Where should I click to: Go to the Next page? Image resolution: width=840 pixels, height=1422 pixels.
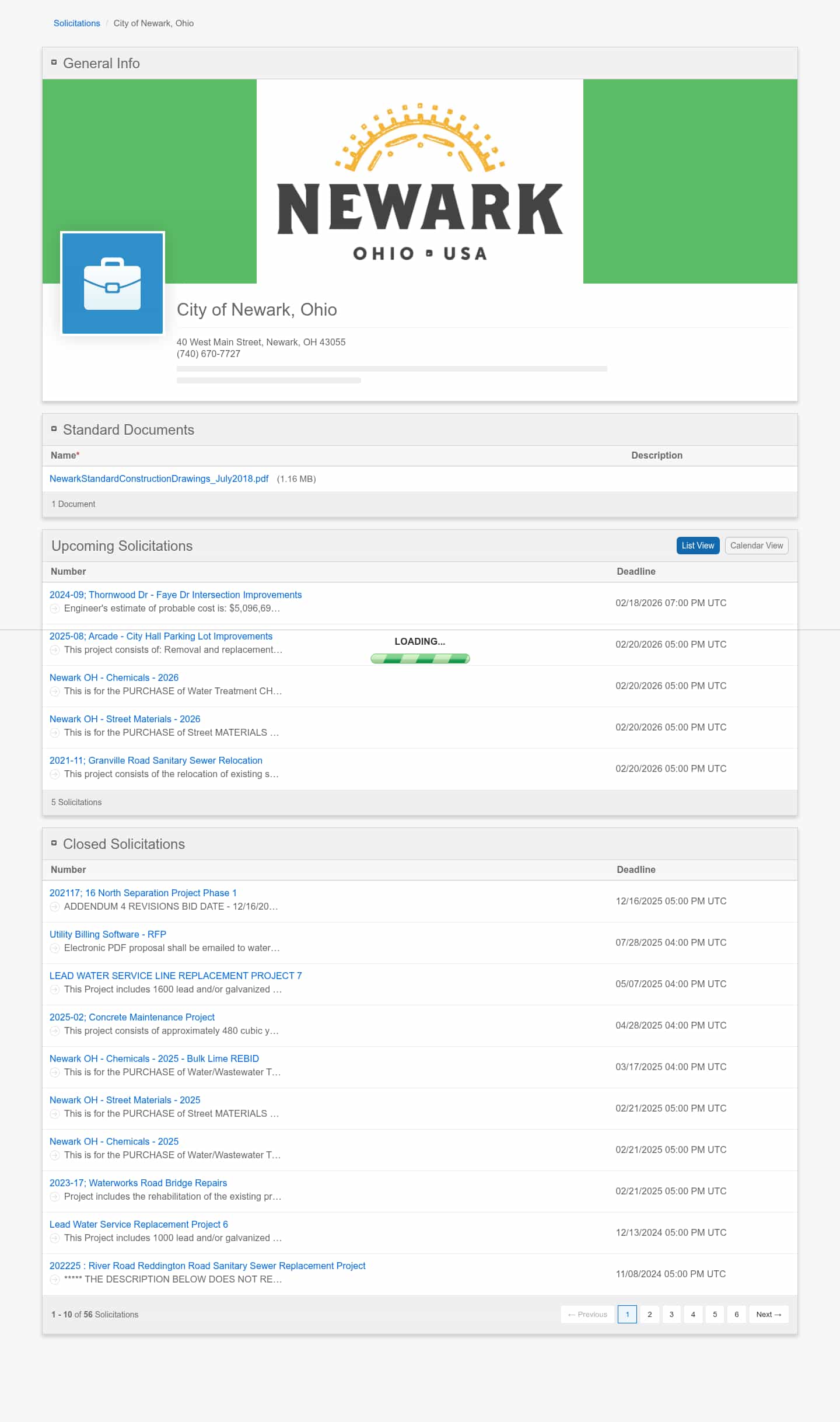click(x=769, y=1315)
